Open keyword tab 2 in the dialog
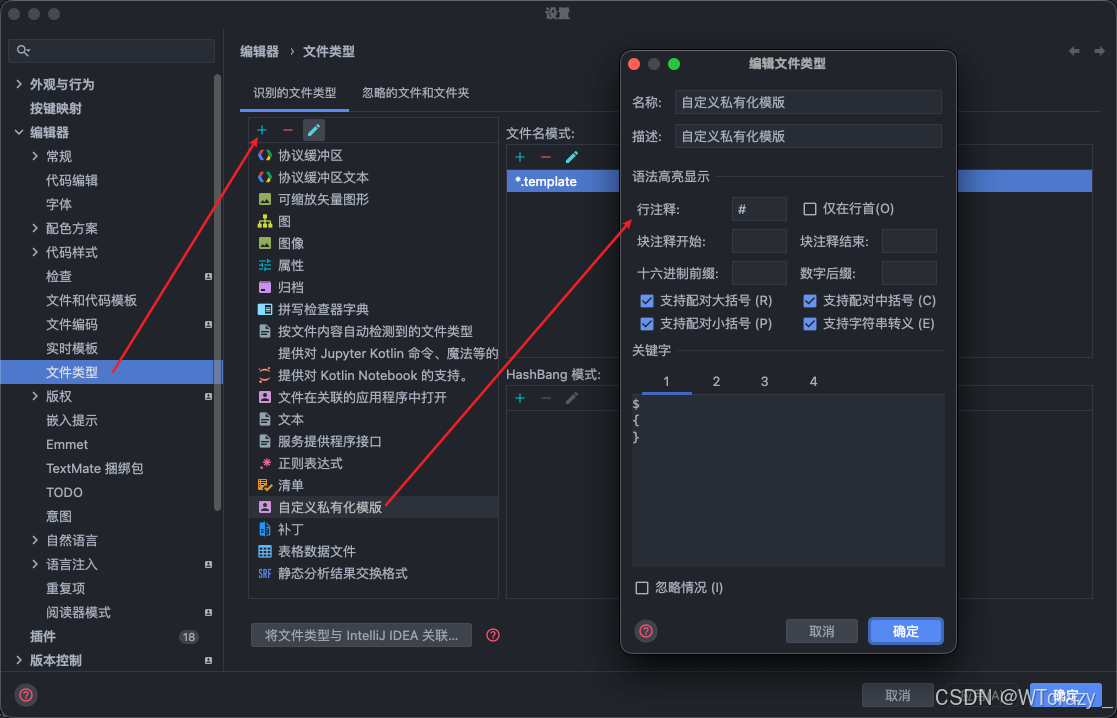The width and height of the screenshot is (1117, 718). [x=716, y=380]
